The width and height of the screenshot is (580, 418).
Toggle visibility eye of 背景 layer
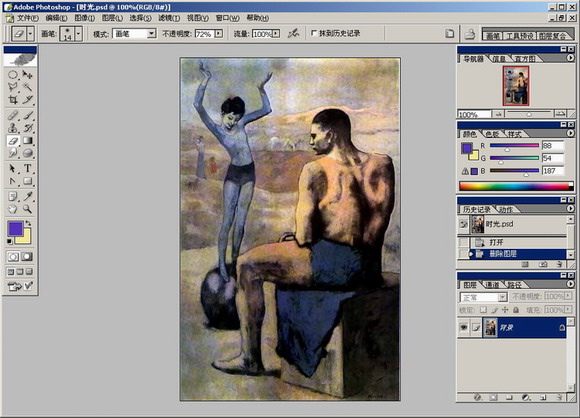click(463, 327)
